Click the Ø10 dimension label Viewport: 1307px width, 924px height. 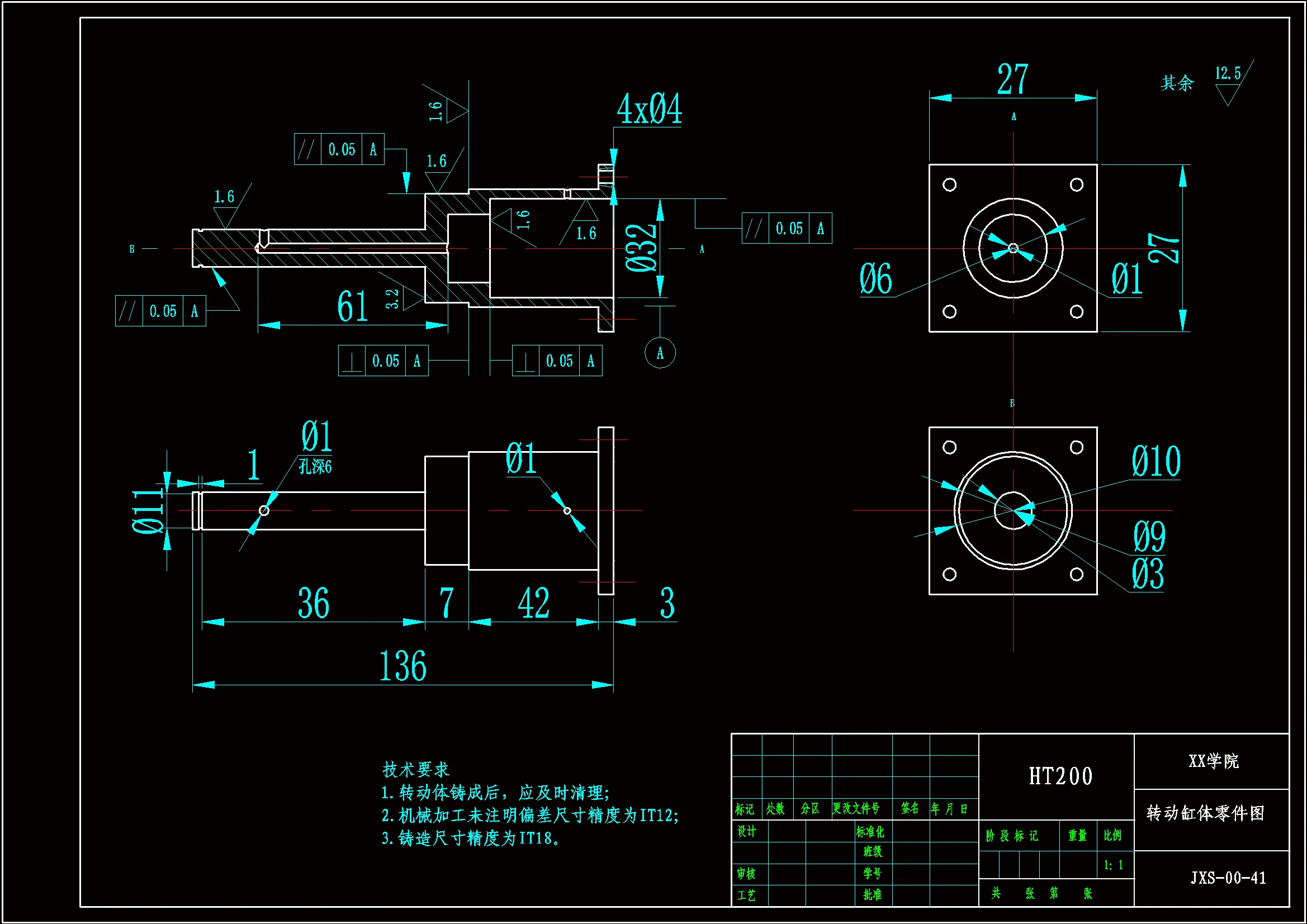1156,462
